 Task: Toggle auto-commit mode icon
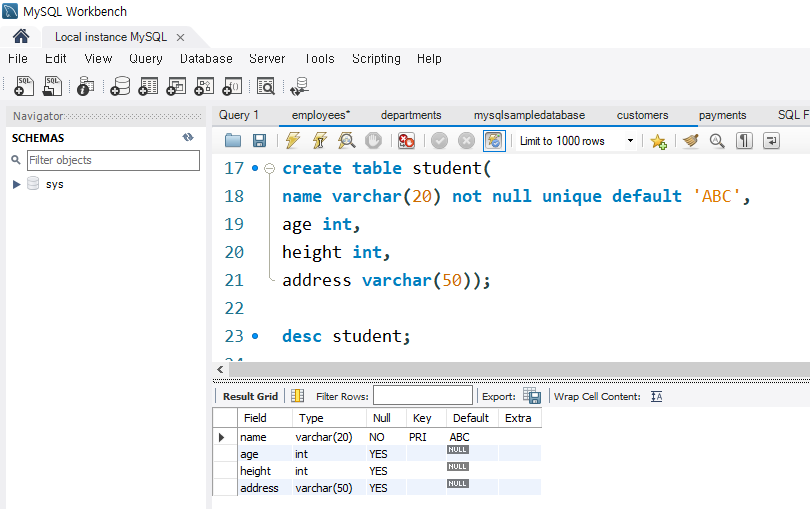[494, 141]
